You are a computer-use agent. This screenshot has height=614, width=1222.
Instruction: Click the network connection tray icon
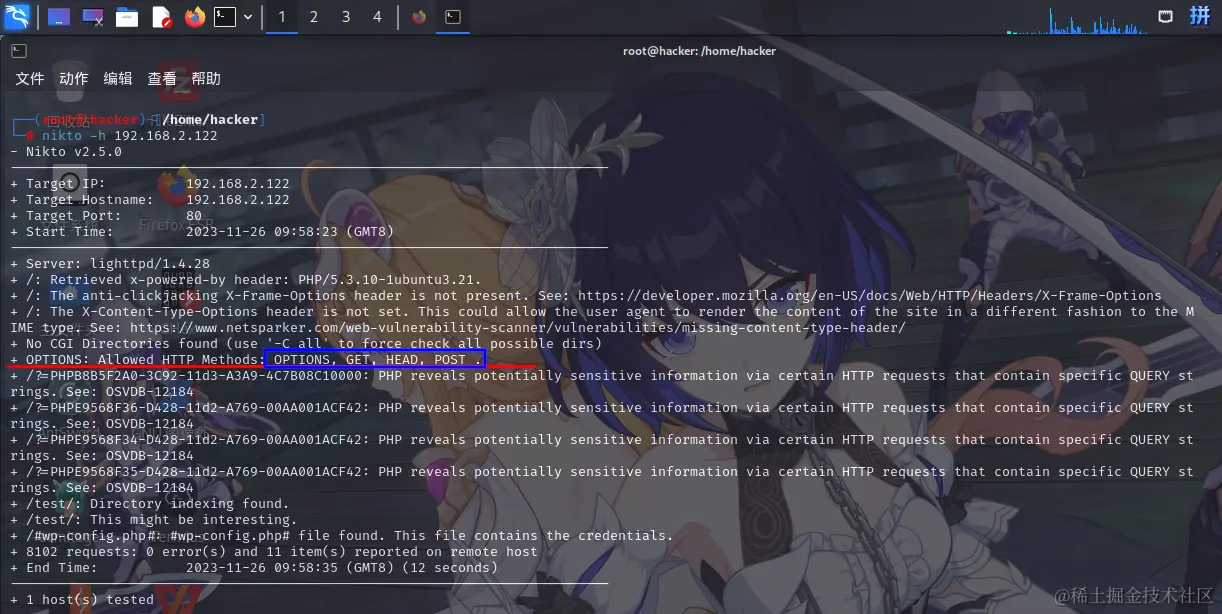pyautogui.click(x=1165, y=16)
